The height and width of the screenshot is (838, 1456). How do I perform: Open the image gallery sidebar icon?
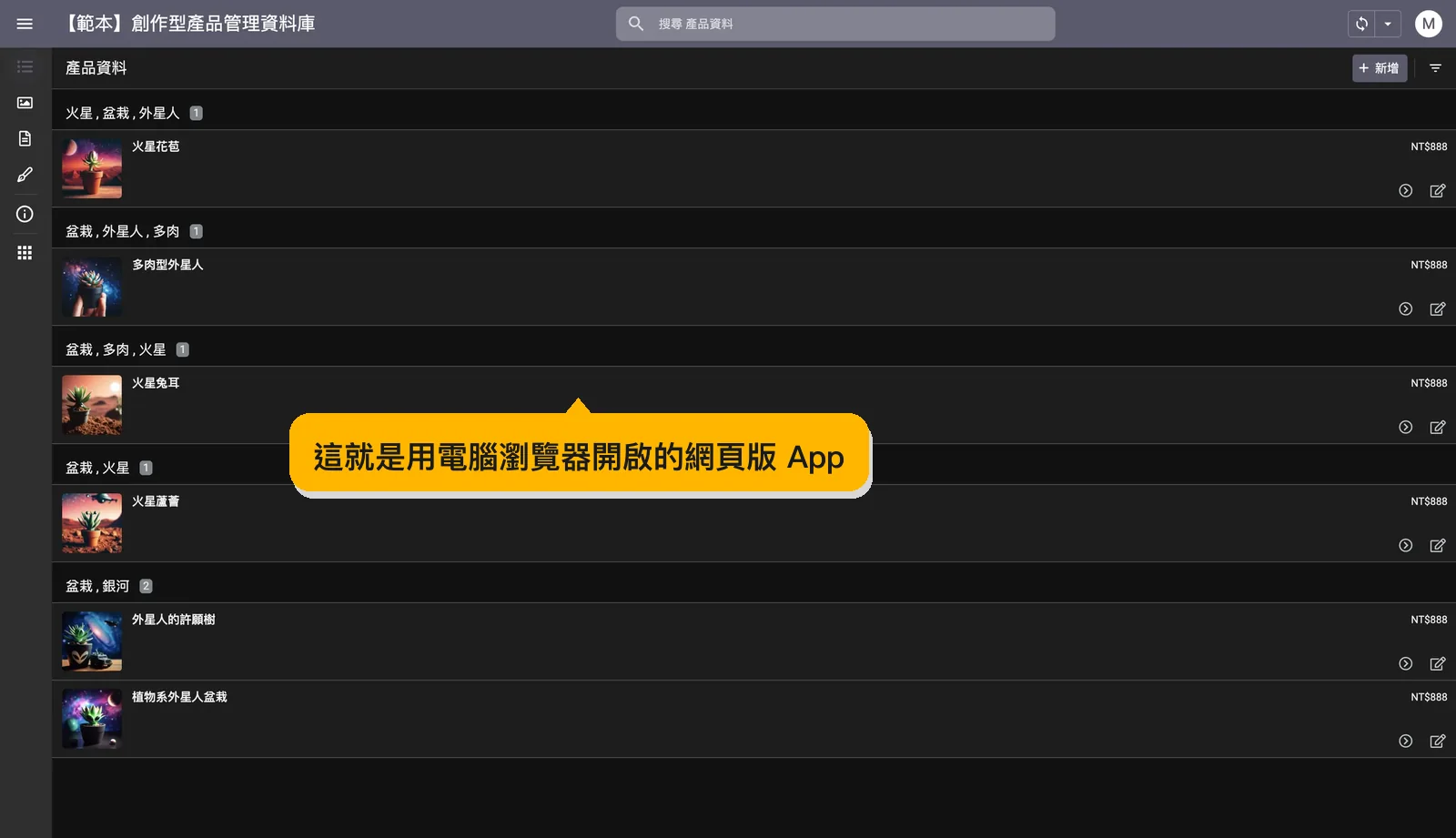coord(25,103)
